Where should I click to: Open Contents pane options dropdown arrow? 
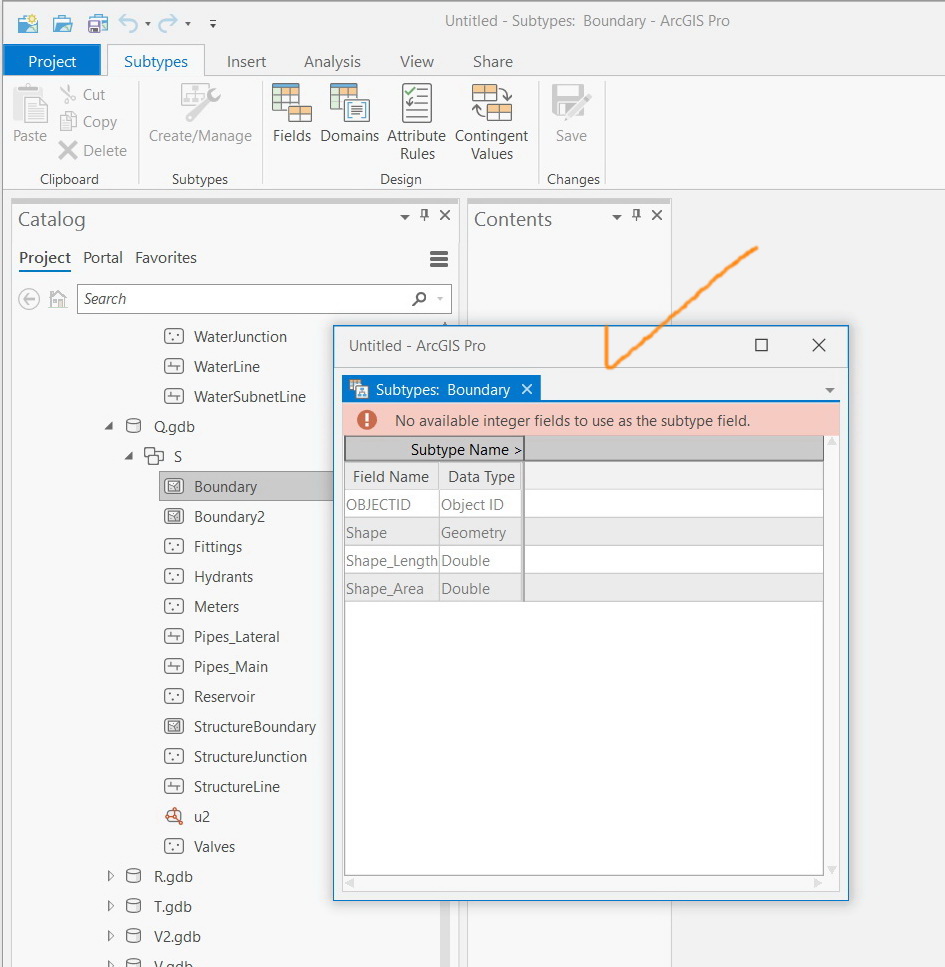(x=616, y=216)
